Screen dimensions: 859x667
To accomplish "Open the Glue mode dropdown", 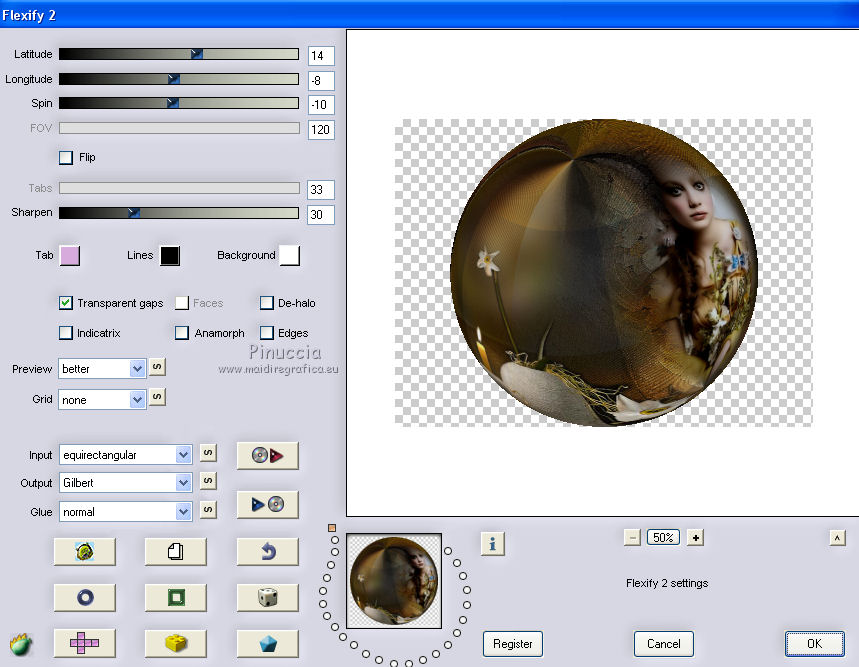I will 125,511.
